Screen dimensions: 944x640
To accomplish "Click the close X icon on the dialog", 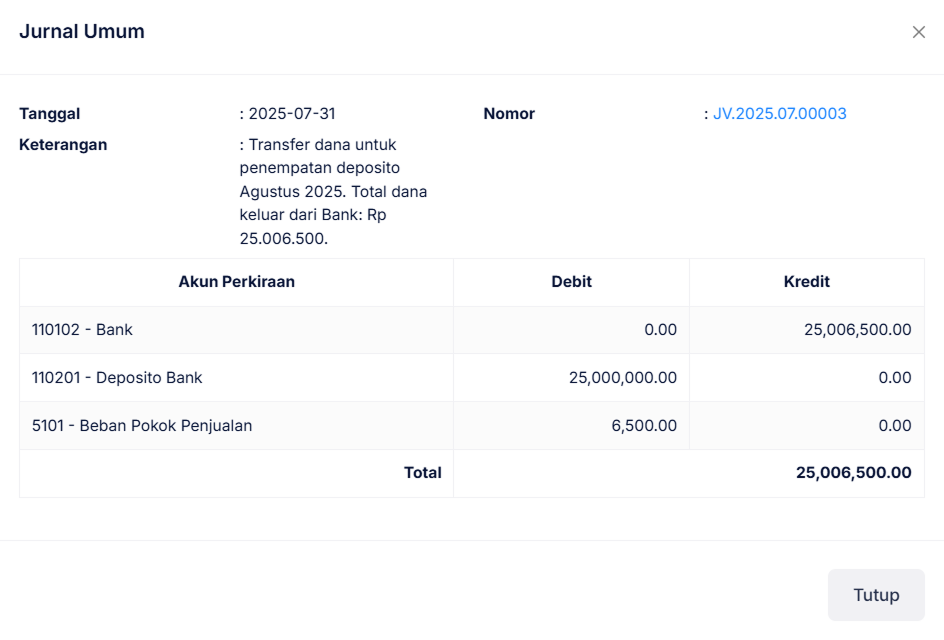I will pos(919,31).
